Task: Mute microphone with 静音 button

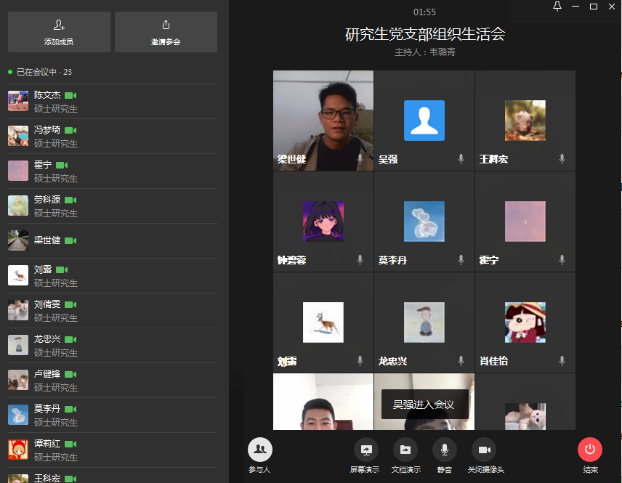Action: click(x=443, y=450)
